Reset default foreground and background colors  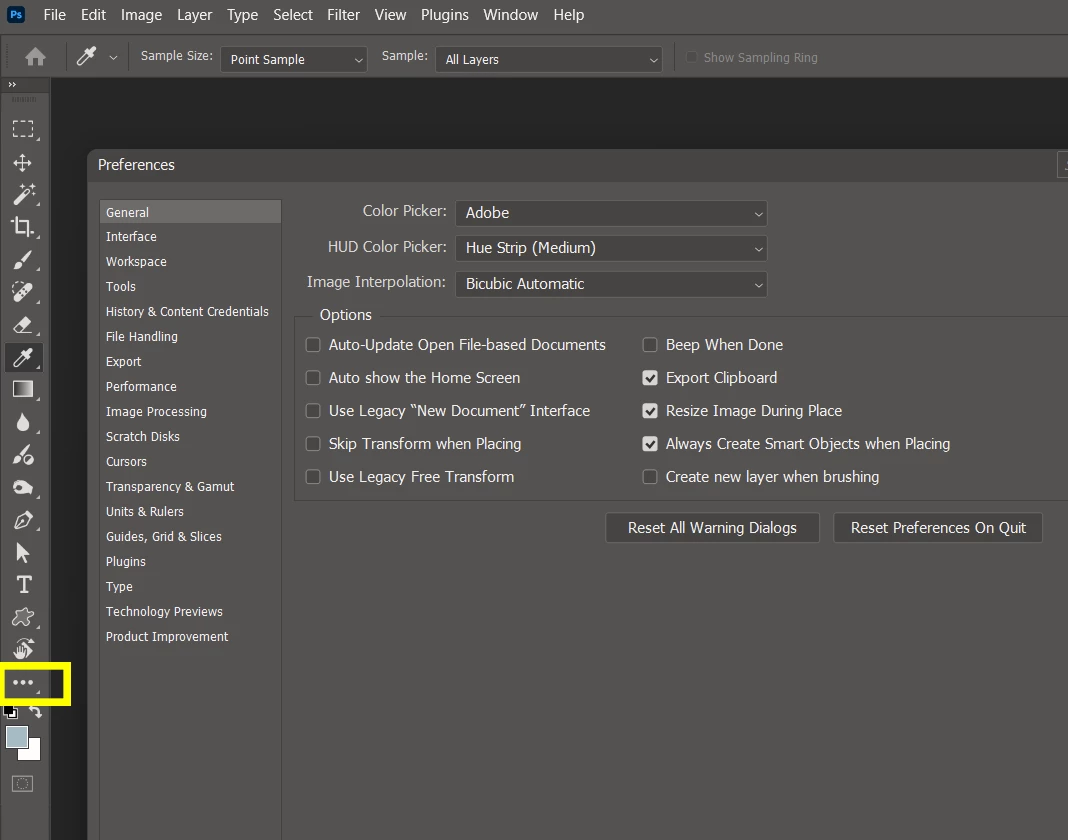(11, 713)
